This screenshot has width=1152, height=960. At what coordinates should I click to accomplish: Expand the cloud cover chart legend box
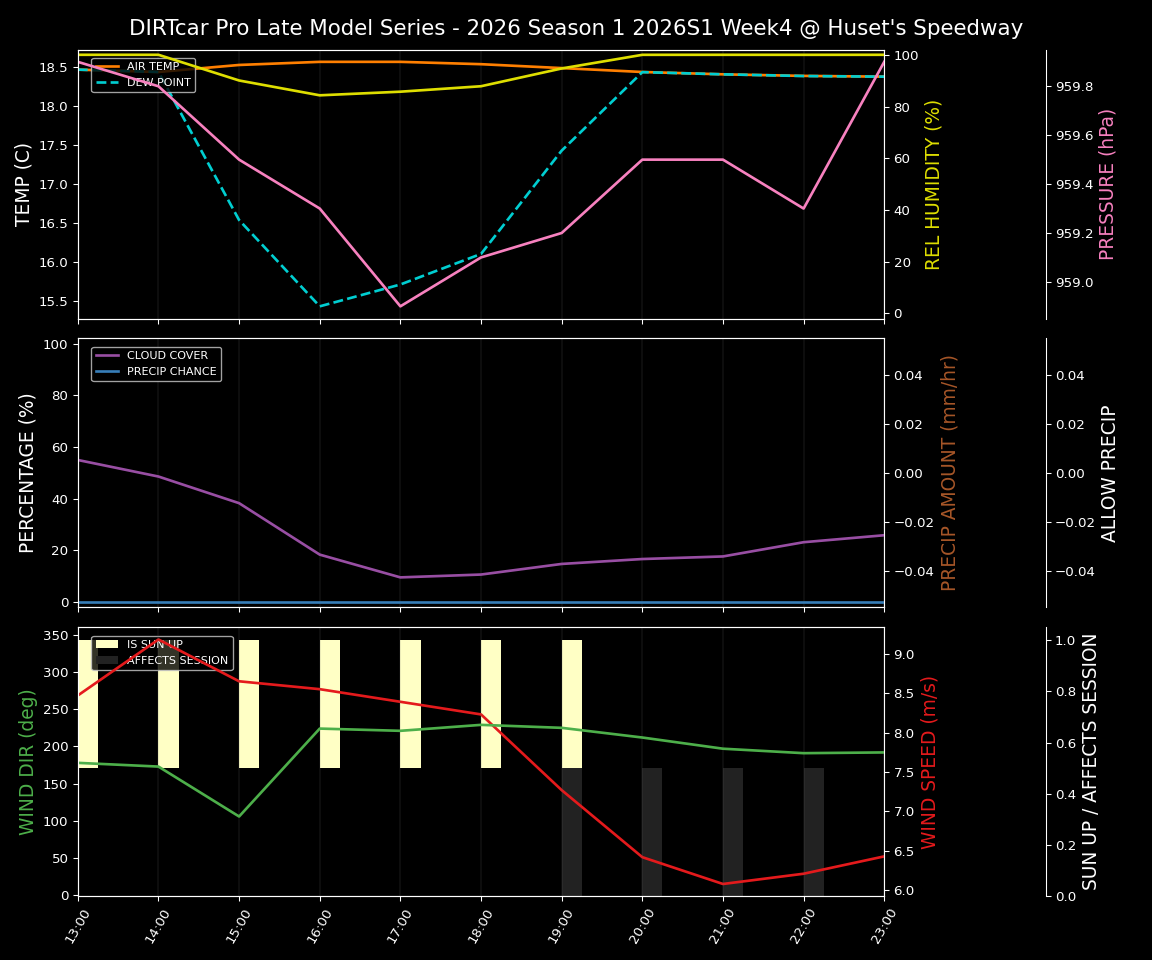pyautogui.click(x=156, y=362)
